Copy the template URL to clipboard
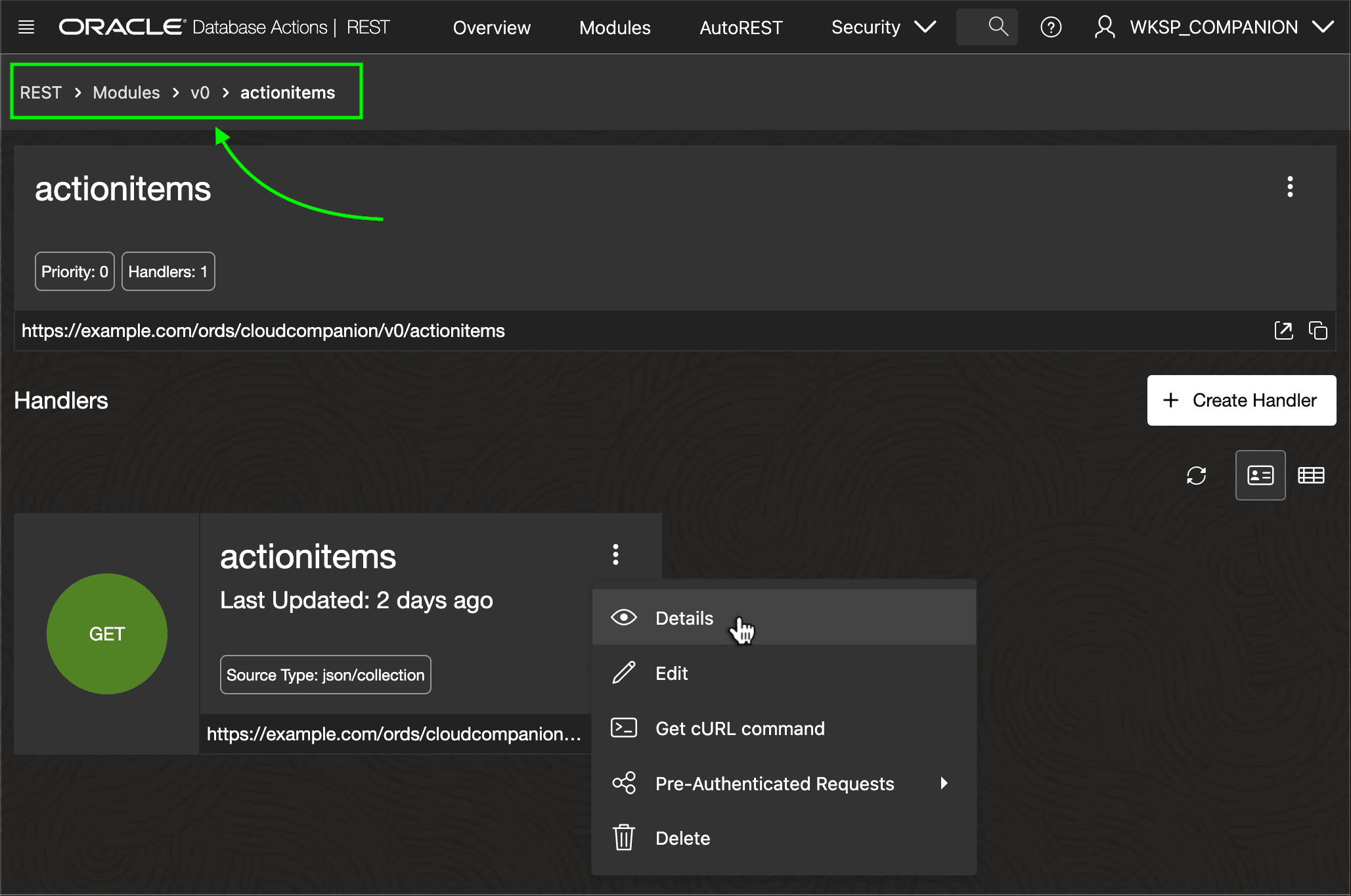 (x=1318, y=330)
